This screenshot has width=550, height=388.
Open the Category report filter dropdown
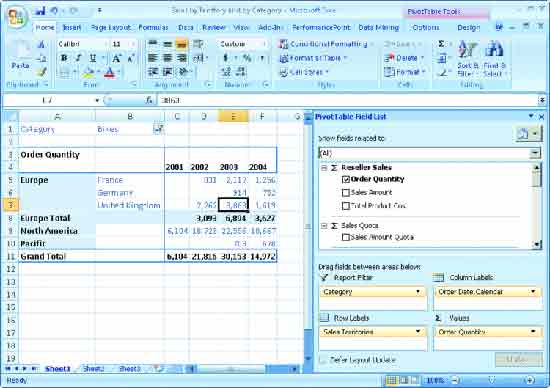point(418,292)
